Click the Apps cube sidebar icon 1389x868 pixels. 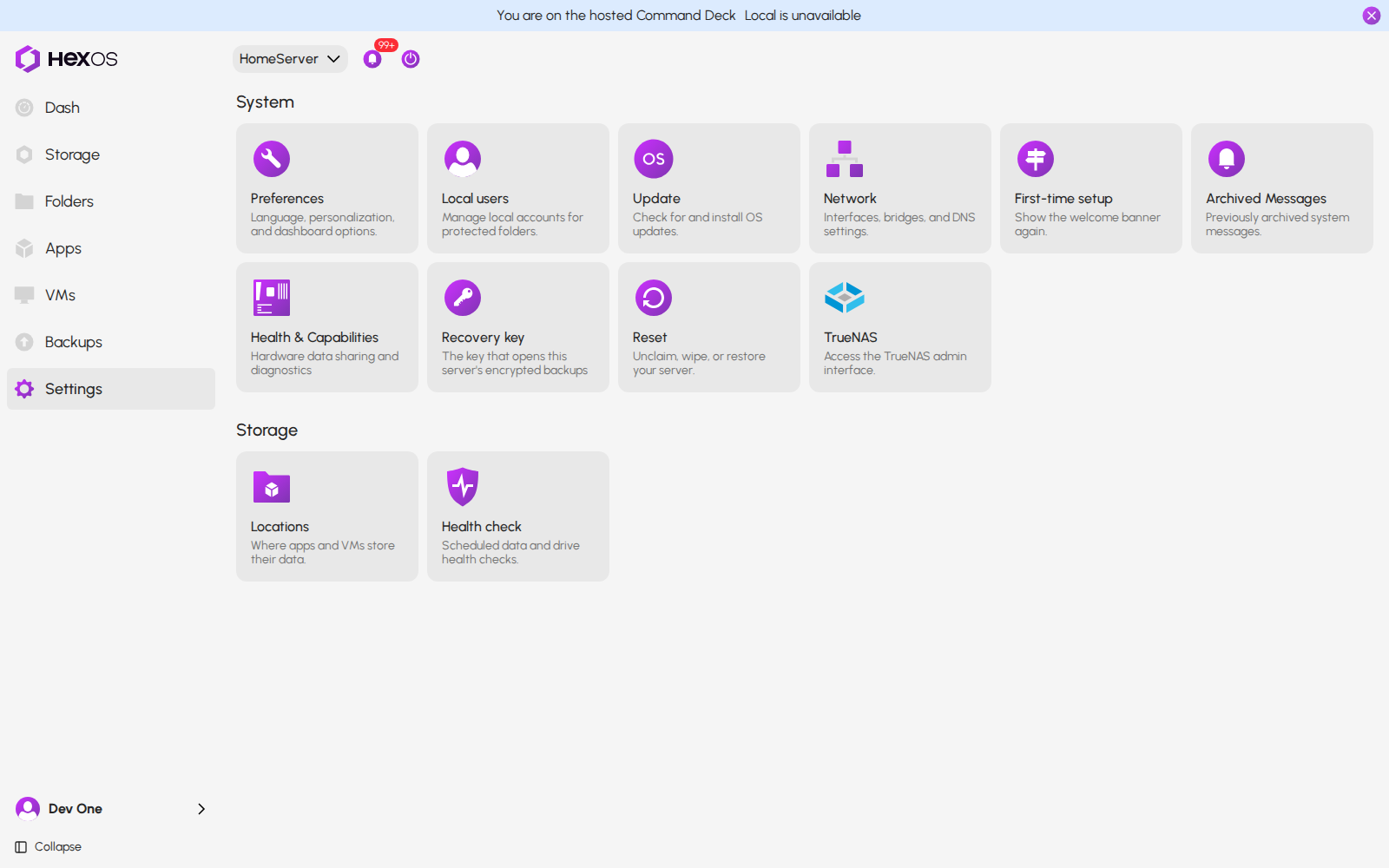[24, 248]
